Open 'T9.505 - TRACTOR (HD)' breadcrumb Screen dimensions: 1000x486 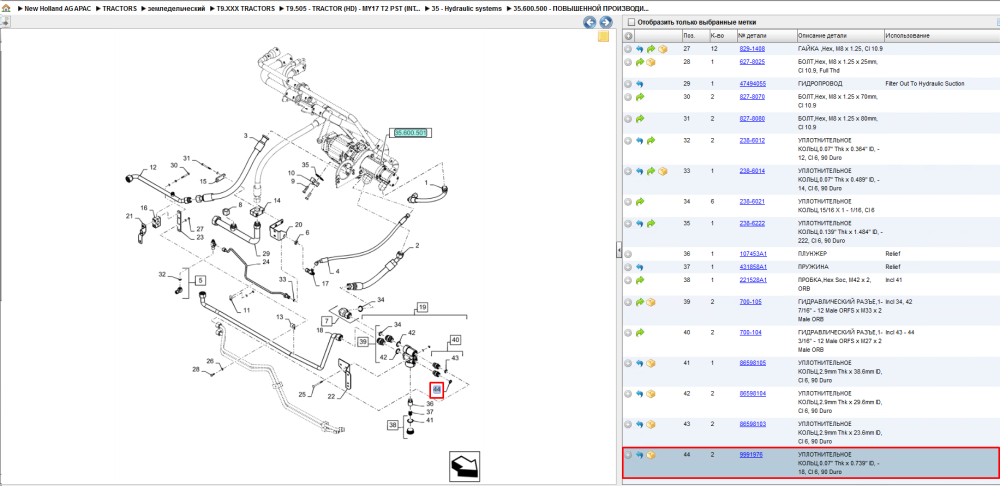[x=353, y=9]
